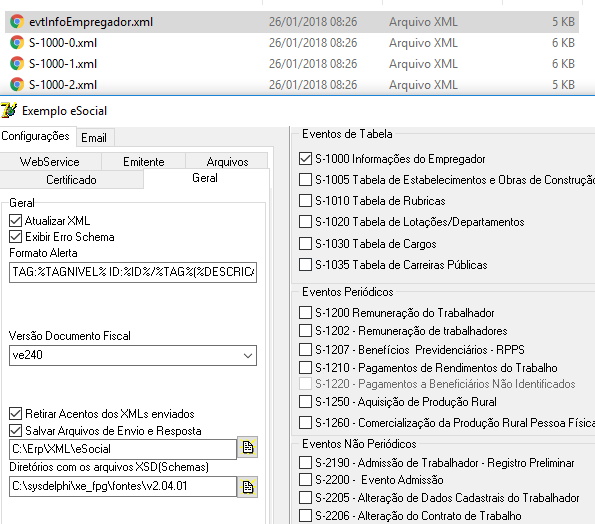595x524 pixels.
Task: Check S-1020 Tabela de Lotações/Departamentos
Action: pos(305,222)
